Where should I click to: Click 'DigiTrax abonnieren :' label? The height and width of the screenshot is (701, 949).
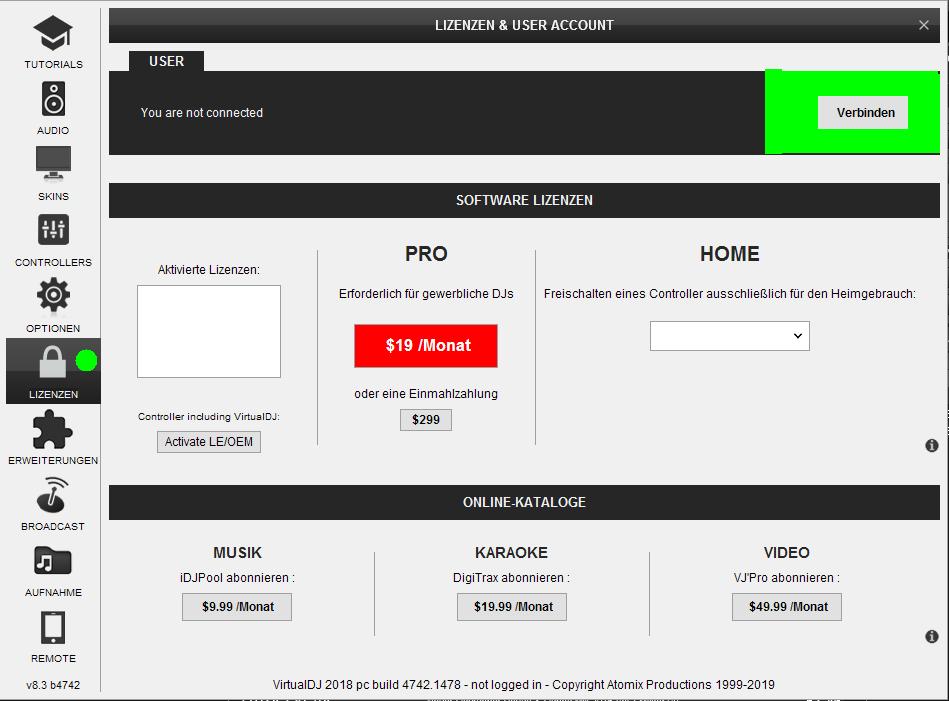coord(511,578)
